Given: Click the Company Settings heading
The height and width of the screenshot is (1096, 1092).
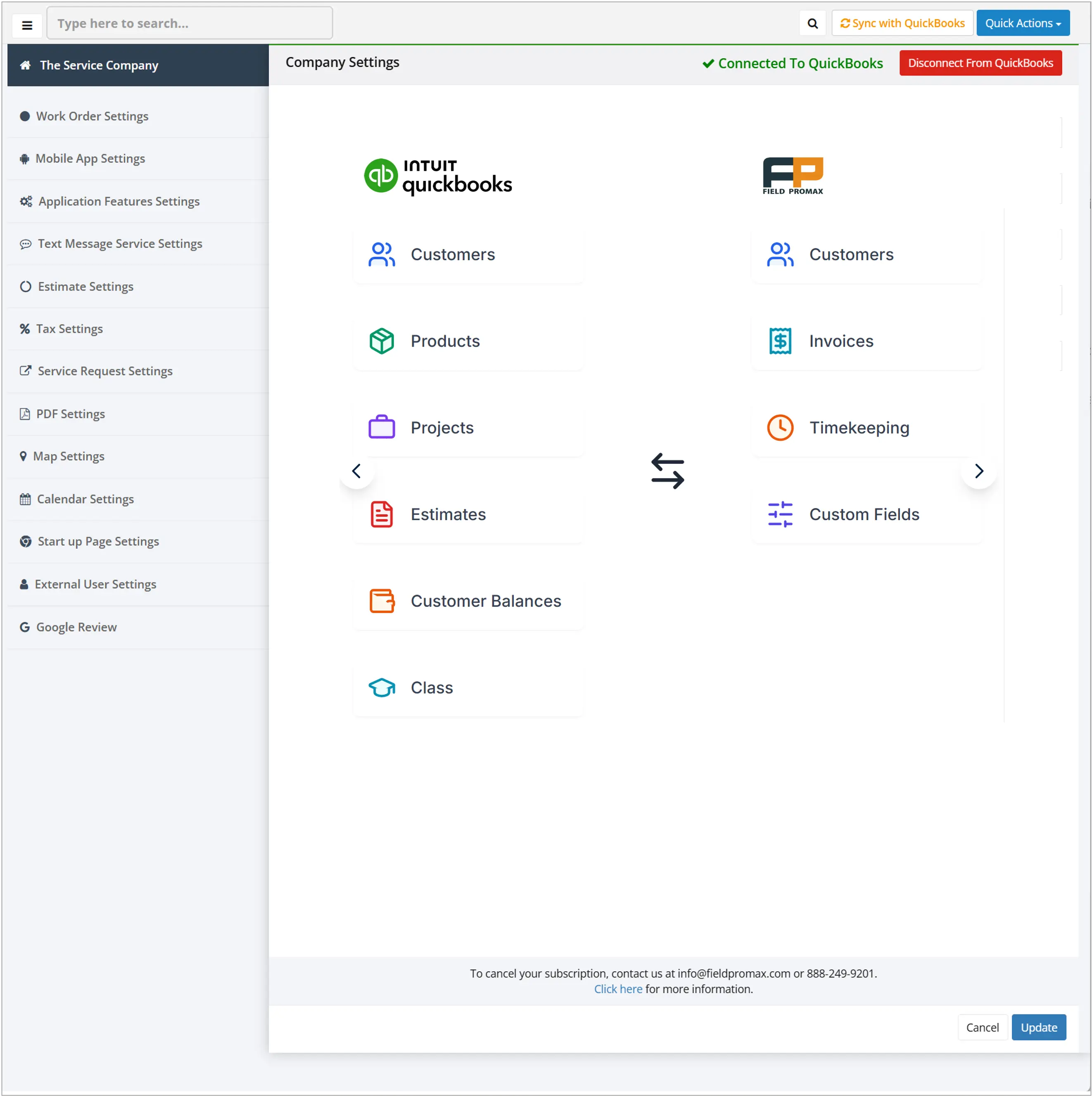Looking at the screenshot, I should pyautogui.click(x=343, y=62).
